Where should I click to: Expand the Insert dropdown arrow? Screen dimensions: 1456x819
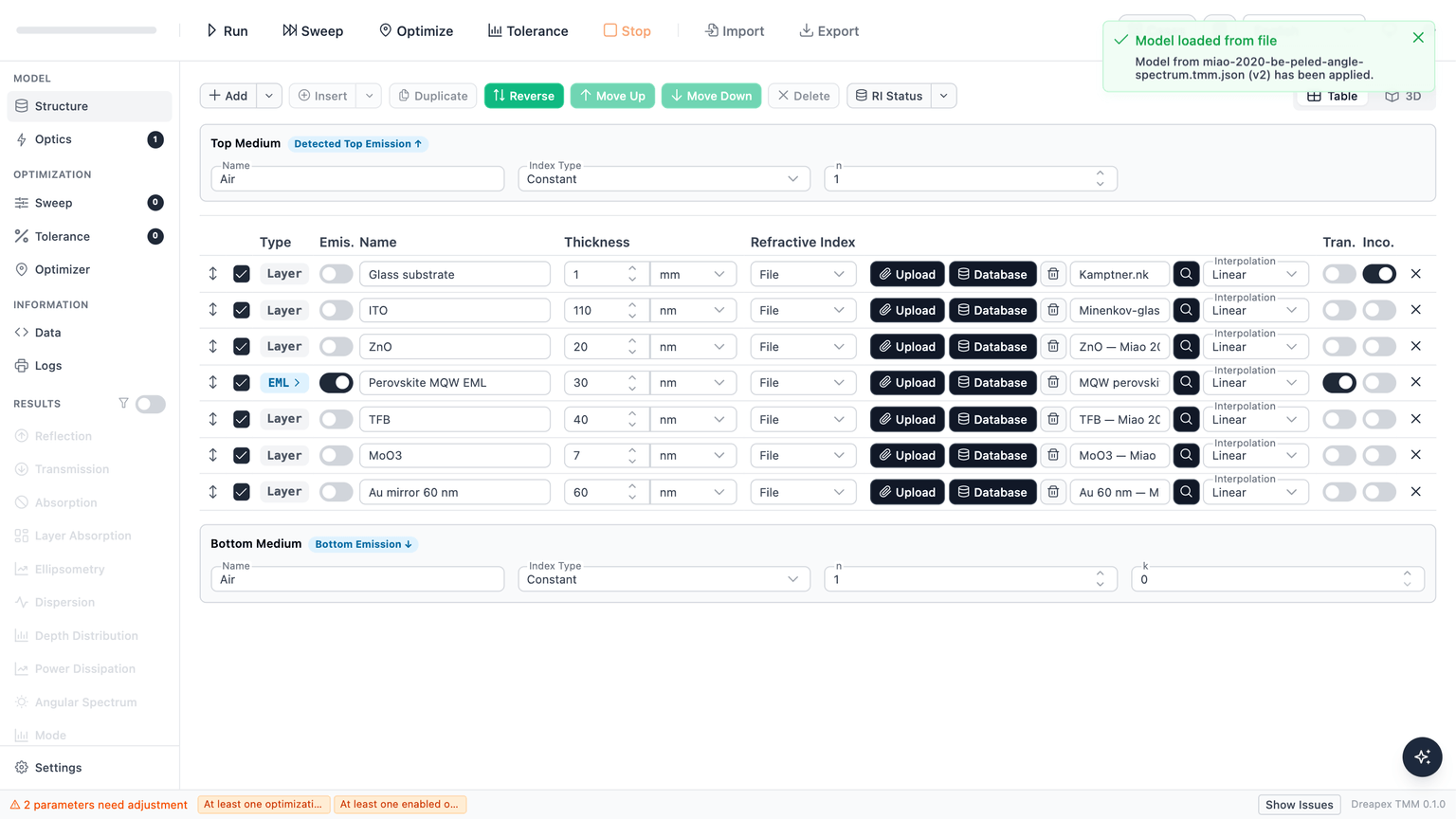click(x=370, y=96)
